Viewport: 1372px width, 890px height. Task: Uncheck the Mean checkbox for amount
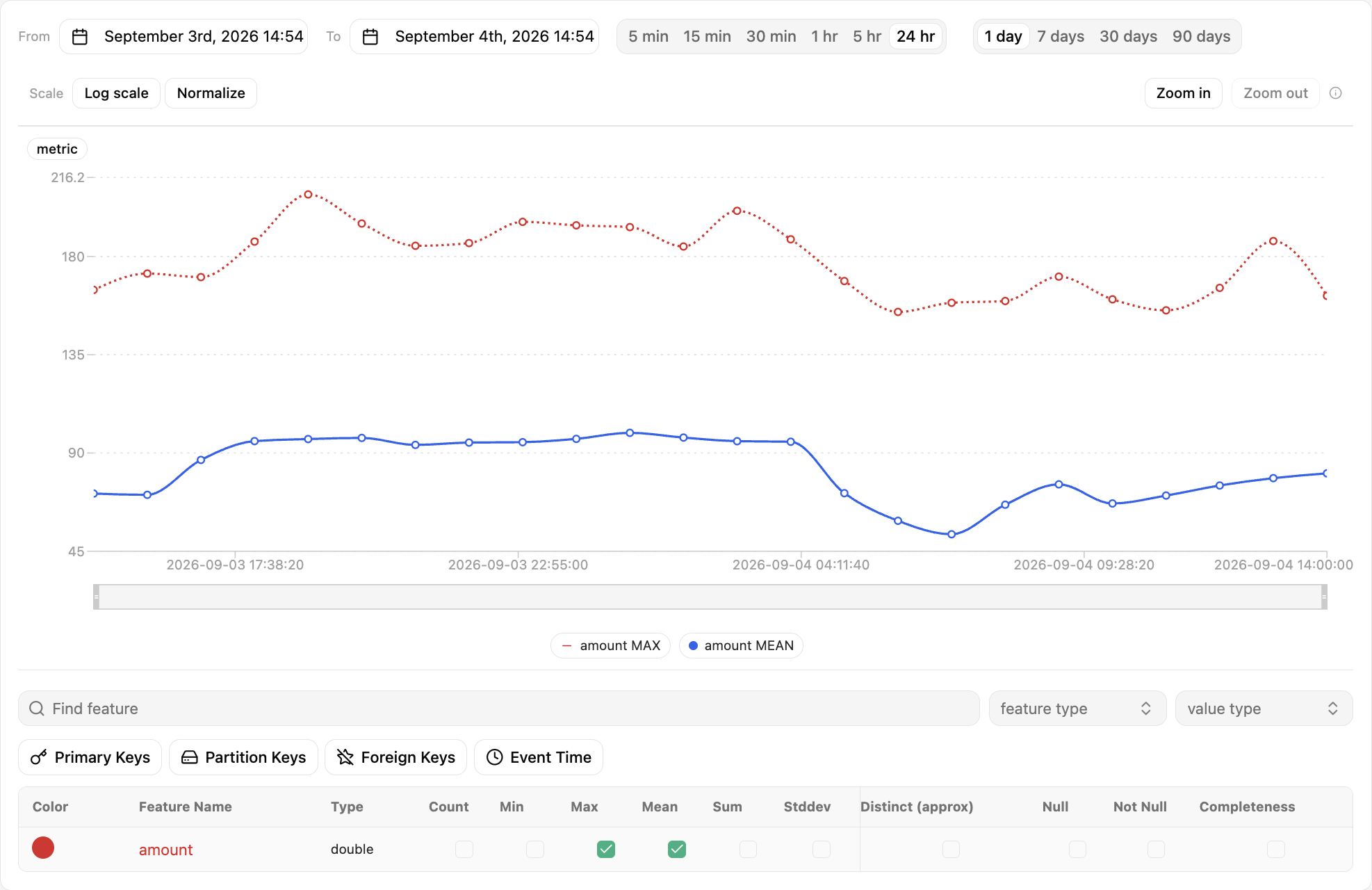click(677, 849)
